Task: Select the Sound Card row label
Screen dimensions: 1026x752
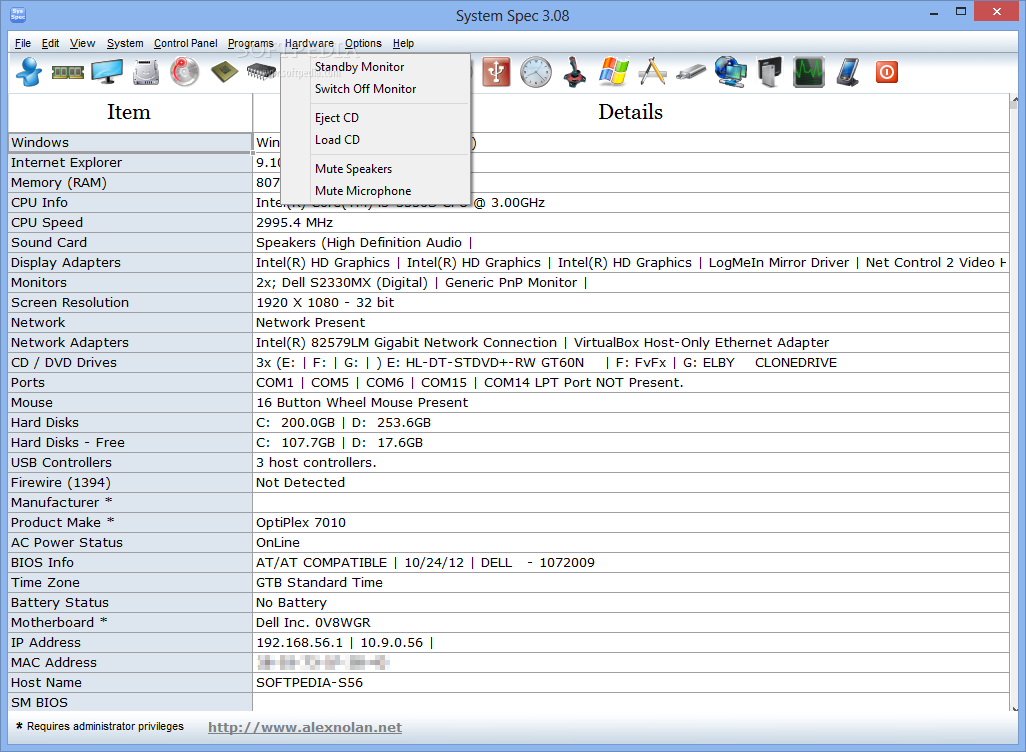Action: (130, 243)
